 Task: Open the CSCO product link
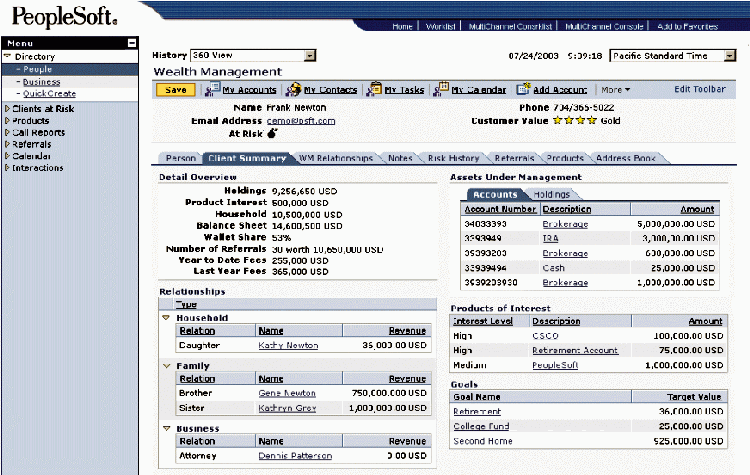tap(545, 336)
